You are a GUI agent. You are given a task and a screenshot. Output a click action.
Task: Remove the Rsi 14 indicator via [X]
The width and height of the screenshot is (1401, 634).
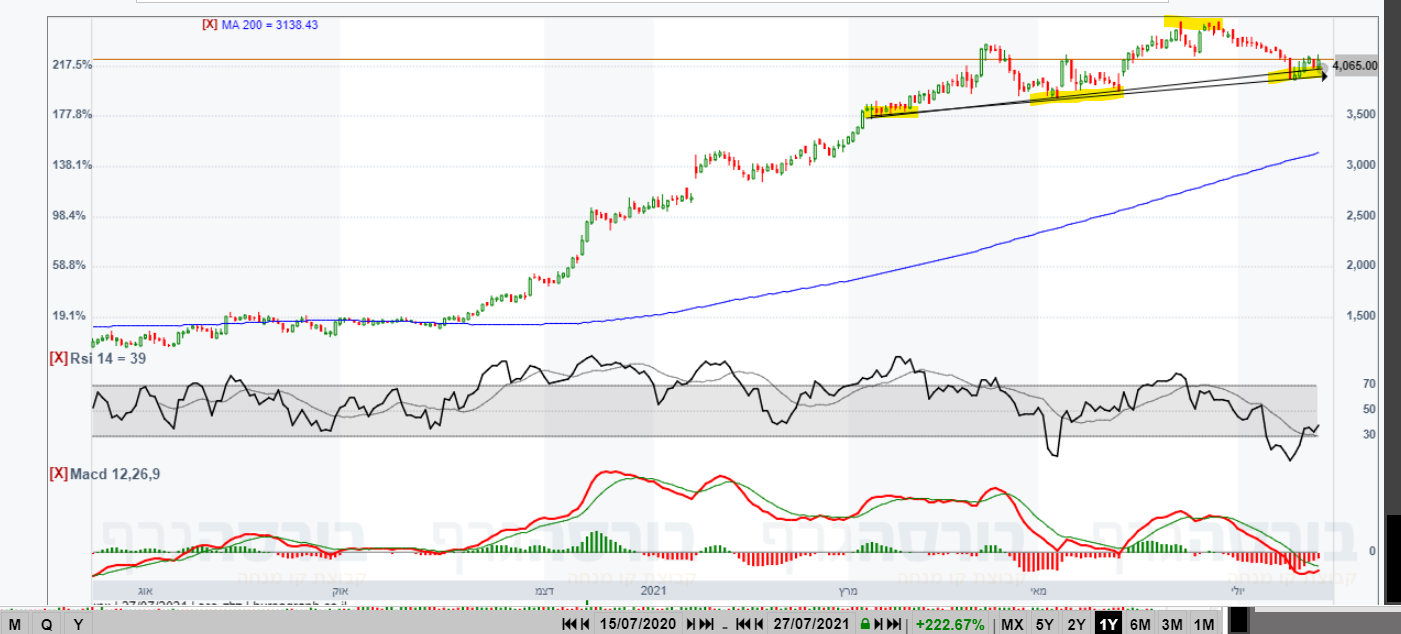58,358
